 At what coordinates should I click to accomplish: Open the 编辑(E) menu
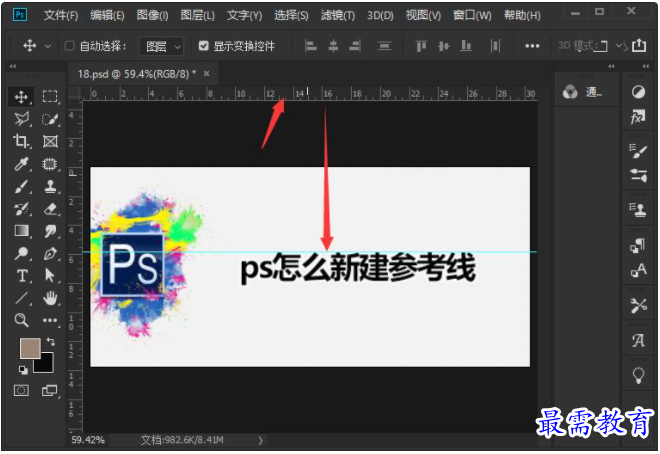click(107, 16)
